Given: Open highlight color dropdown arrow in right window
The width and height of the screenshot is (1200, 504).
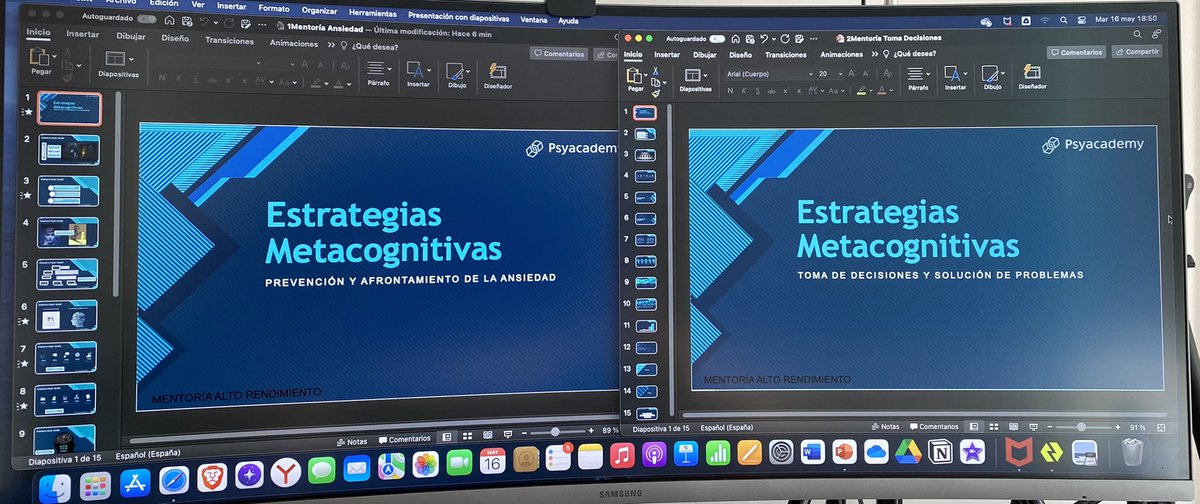Looking at the screenshot, I should coord(870,91).
